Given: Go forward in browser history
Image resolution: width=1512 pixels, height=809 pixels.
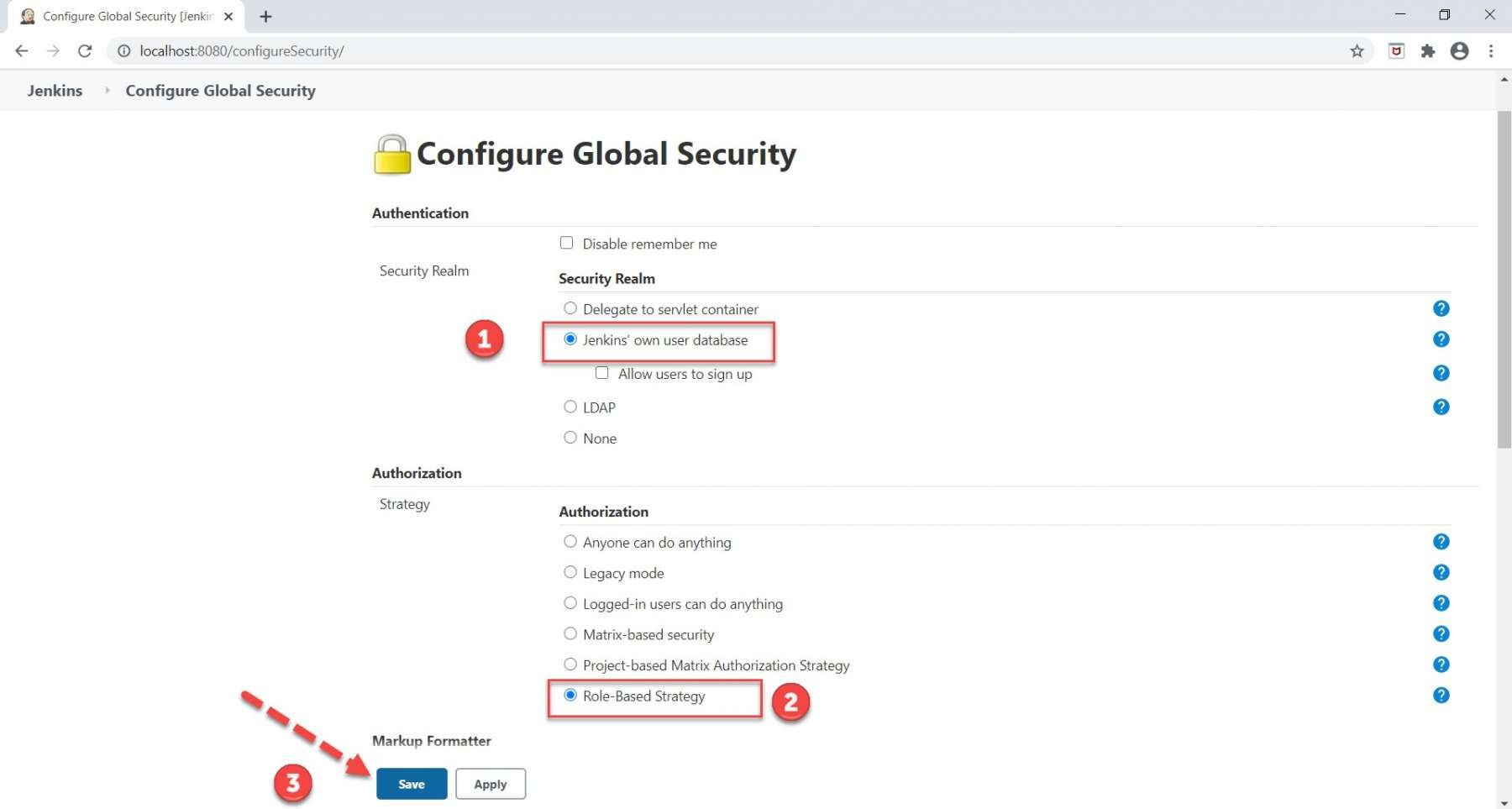Looking at the screenshot, I should point(53,51).
